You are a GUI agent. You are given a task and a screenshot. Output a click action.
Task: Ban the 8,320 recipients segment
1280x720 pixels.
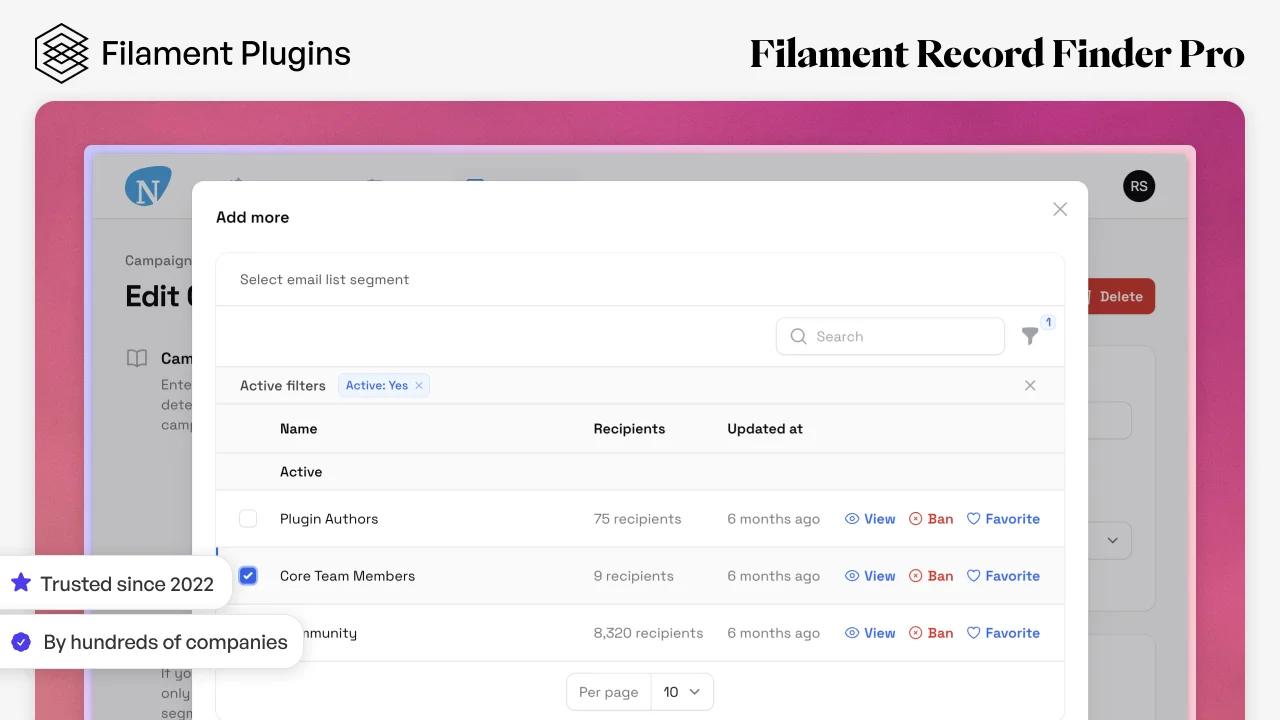pyautogui.click(x=931, y=633)
